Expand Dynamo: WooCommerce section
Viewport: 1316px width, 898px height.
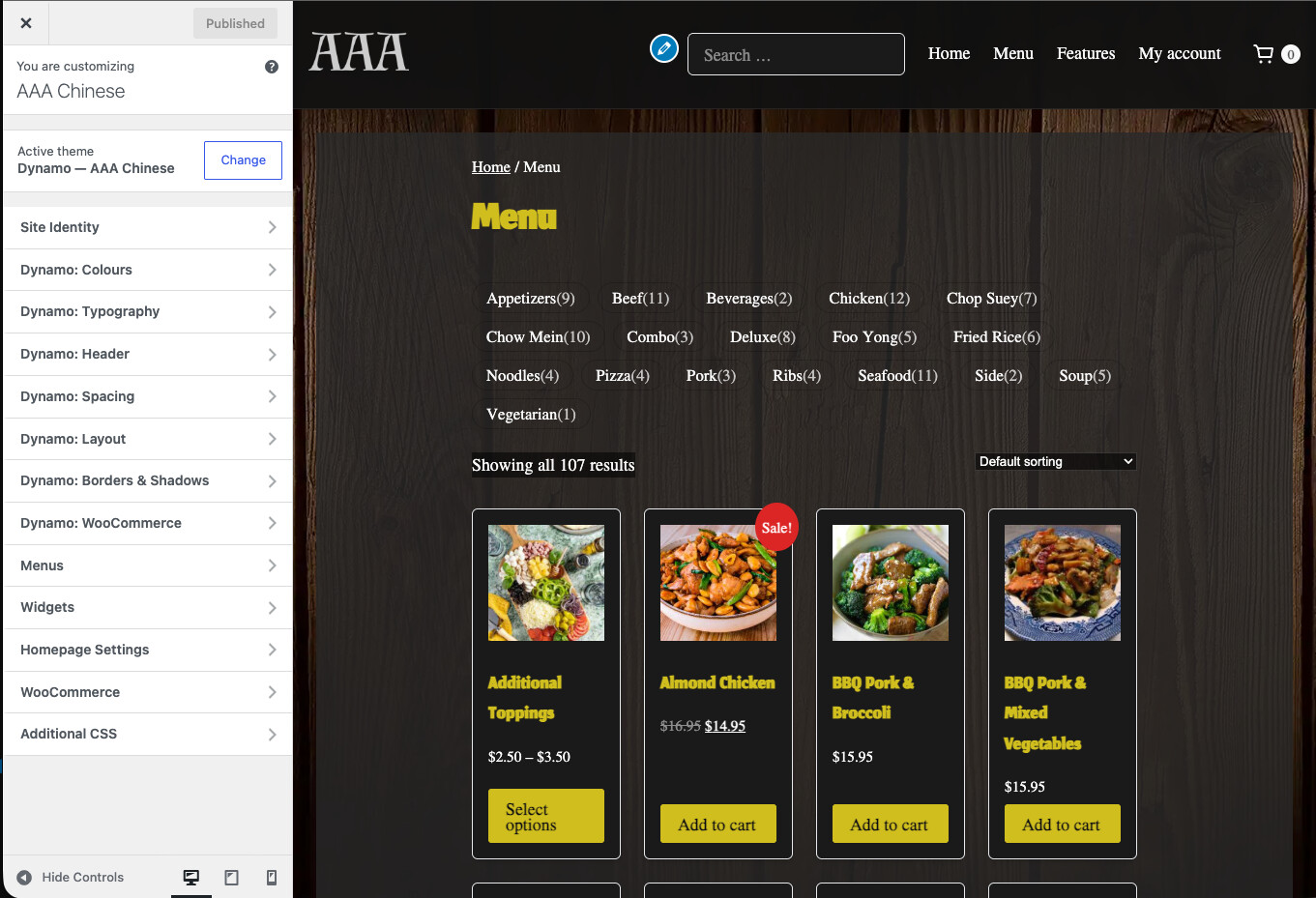point(148,523)
